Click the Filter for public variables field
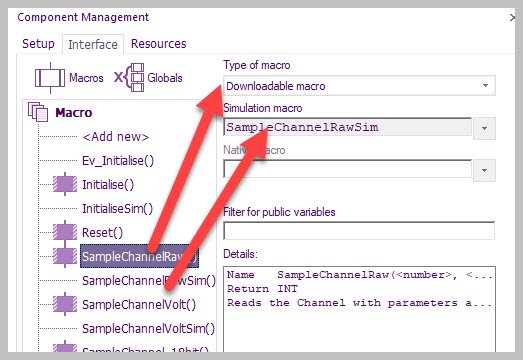Screen dimensions: 523x360 [359, 231]
